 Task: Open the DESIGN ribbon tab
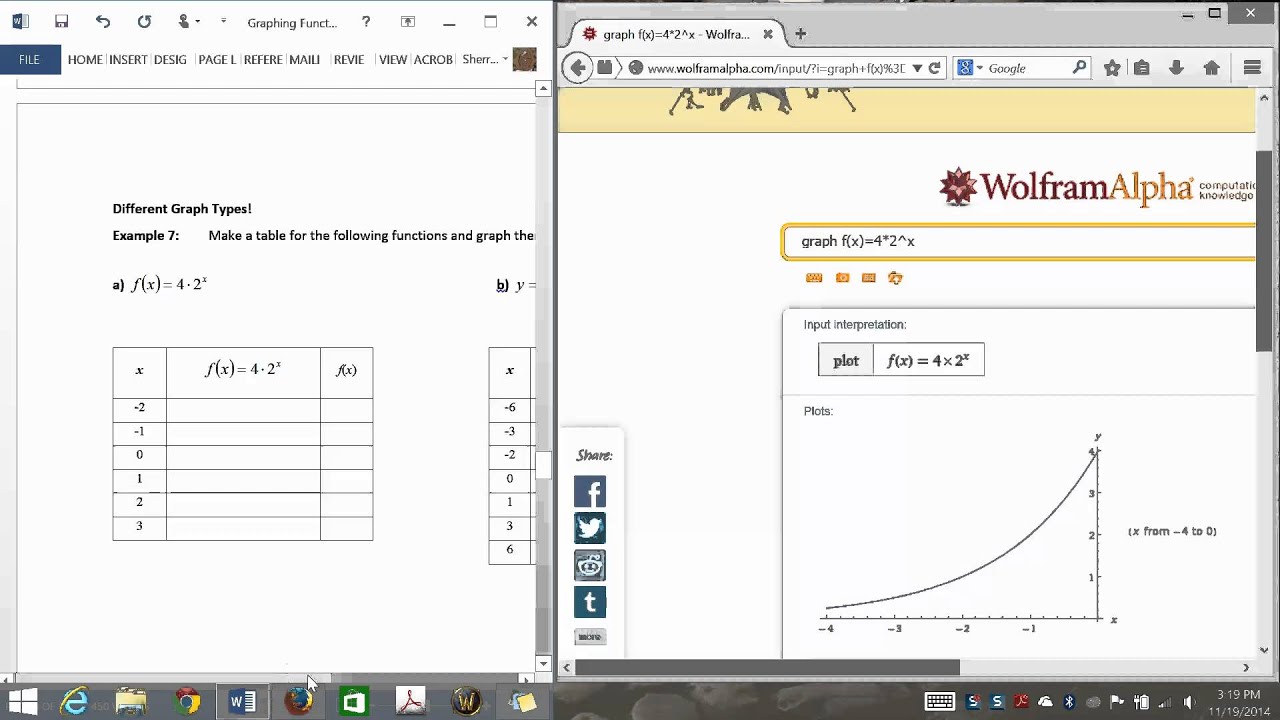pos(170,60)
